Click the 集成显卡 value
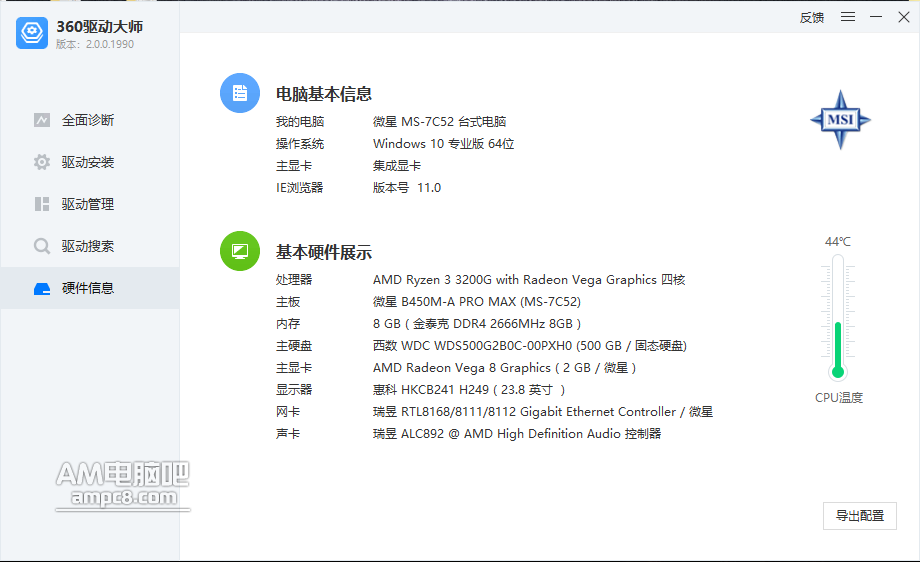 coord(397,165)
